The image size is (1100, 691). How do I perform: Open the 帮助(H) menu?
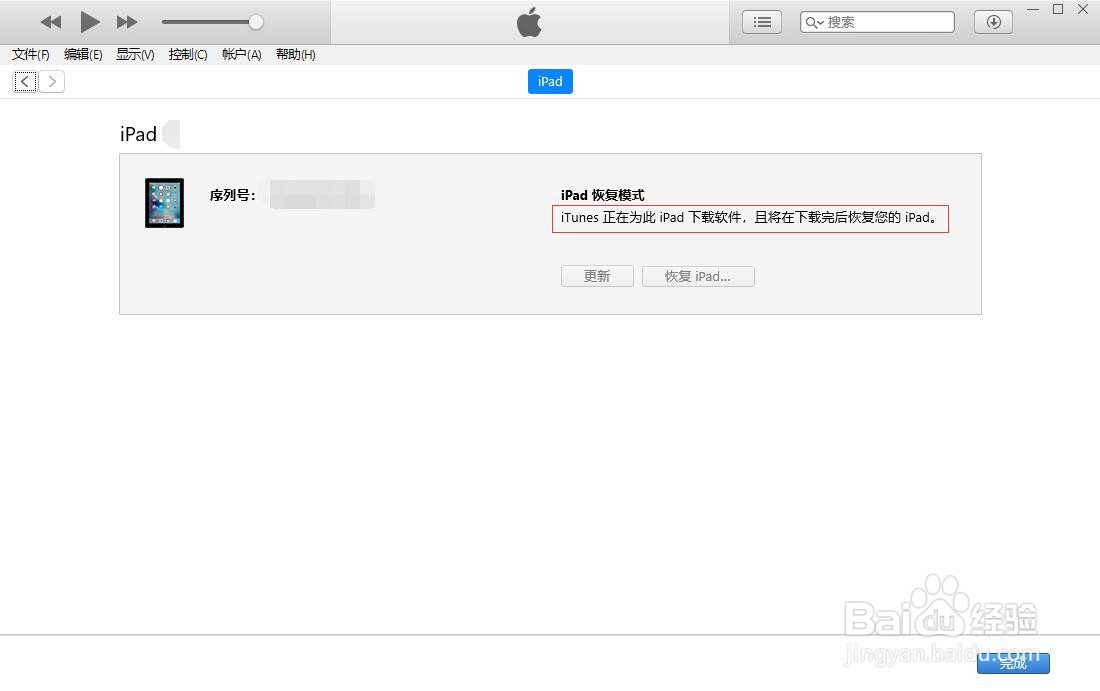[x=295, y=55]
